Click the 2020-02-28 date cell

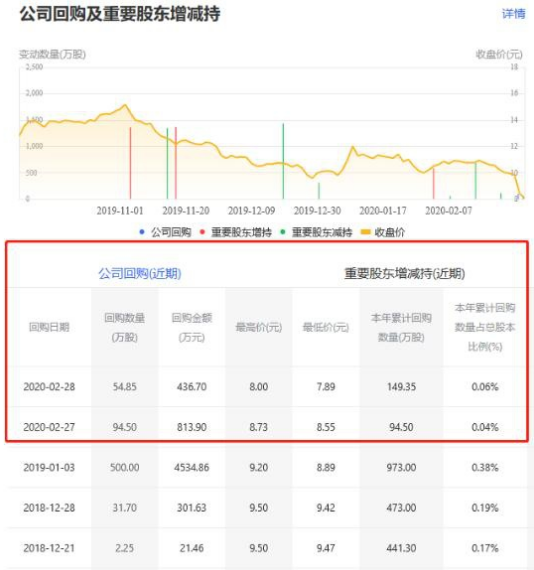(49, 386)
